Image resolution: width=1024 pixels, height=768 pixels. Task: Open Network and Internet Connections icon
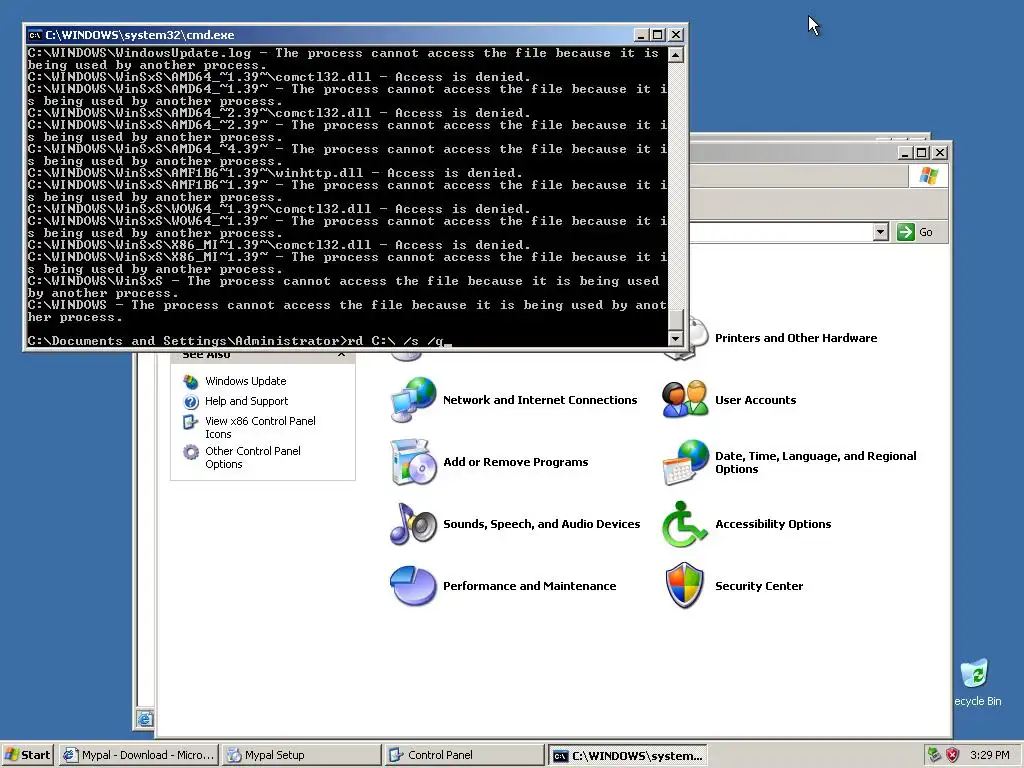413,399
